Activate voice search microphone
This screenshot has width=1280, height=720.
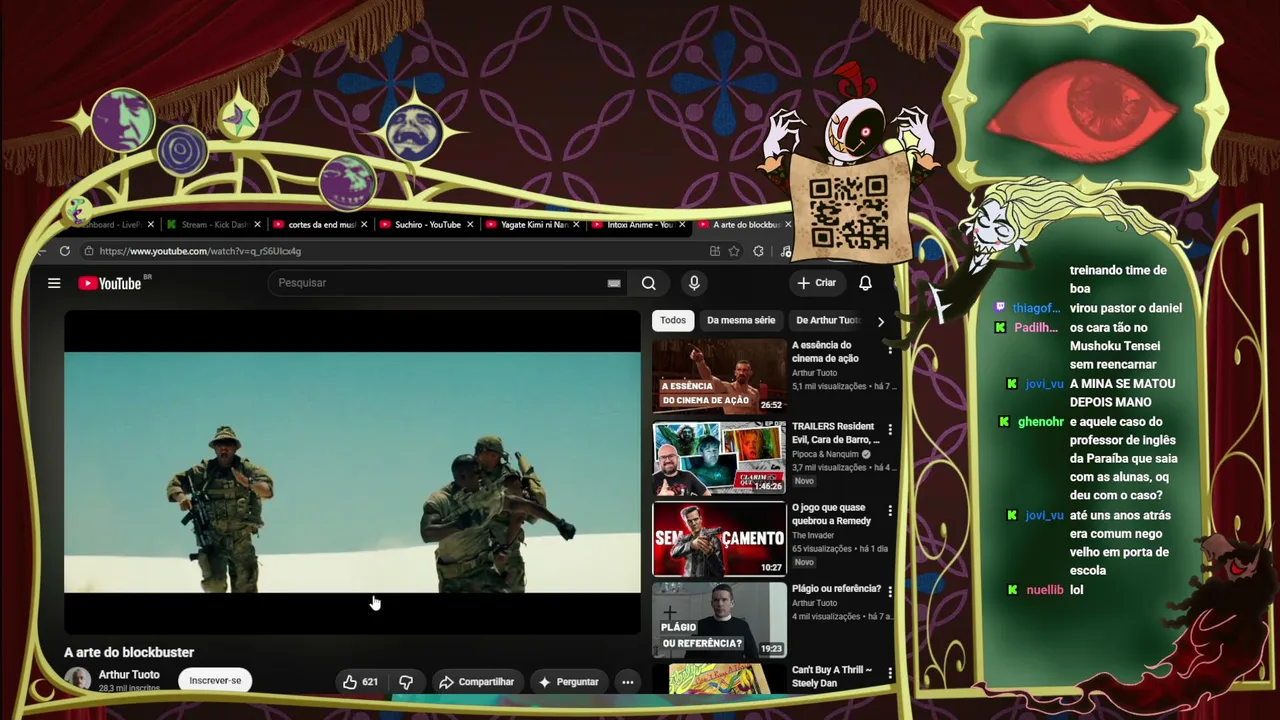pos(694,283)
